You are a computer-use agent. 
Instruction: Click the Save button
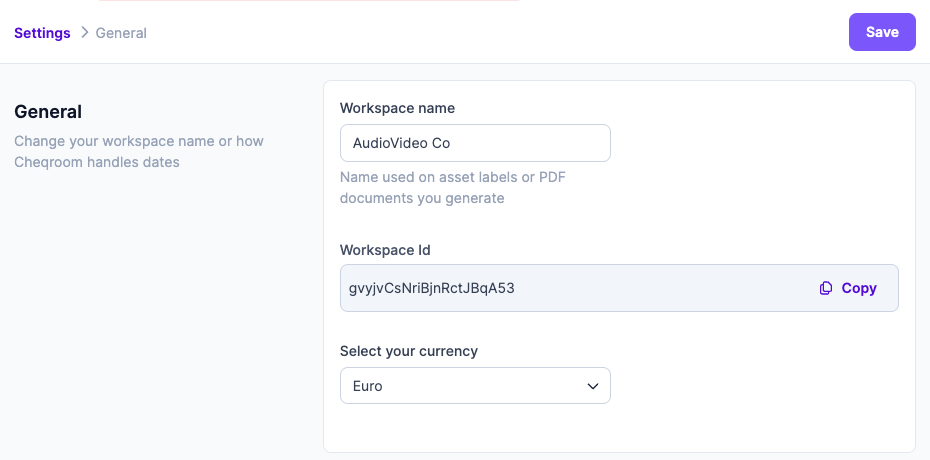click(882, 32)
